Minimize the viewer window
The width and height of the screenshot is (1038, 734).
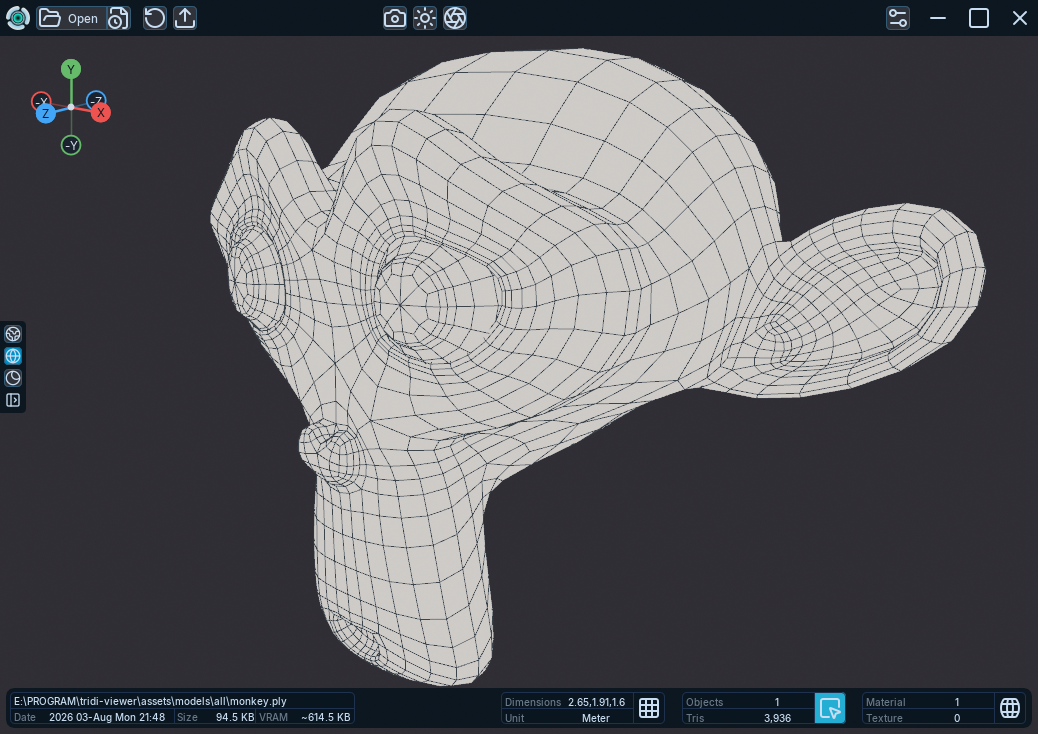937,18
